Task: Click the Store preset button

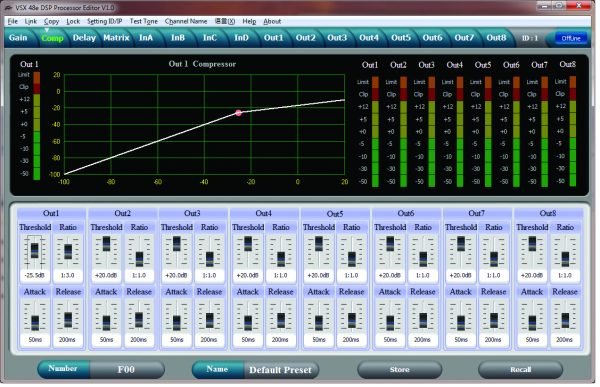Action: coord(399,369)
